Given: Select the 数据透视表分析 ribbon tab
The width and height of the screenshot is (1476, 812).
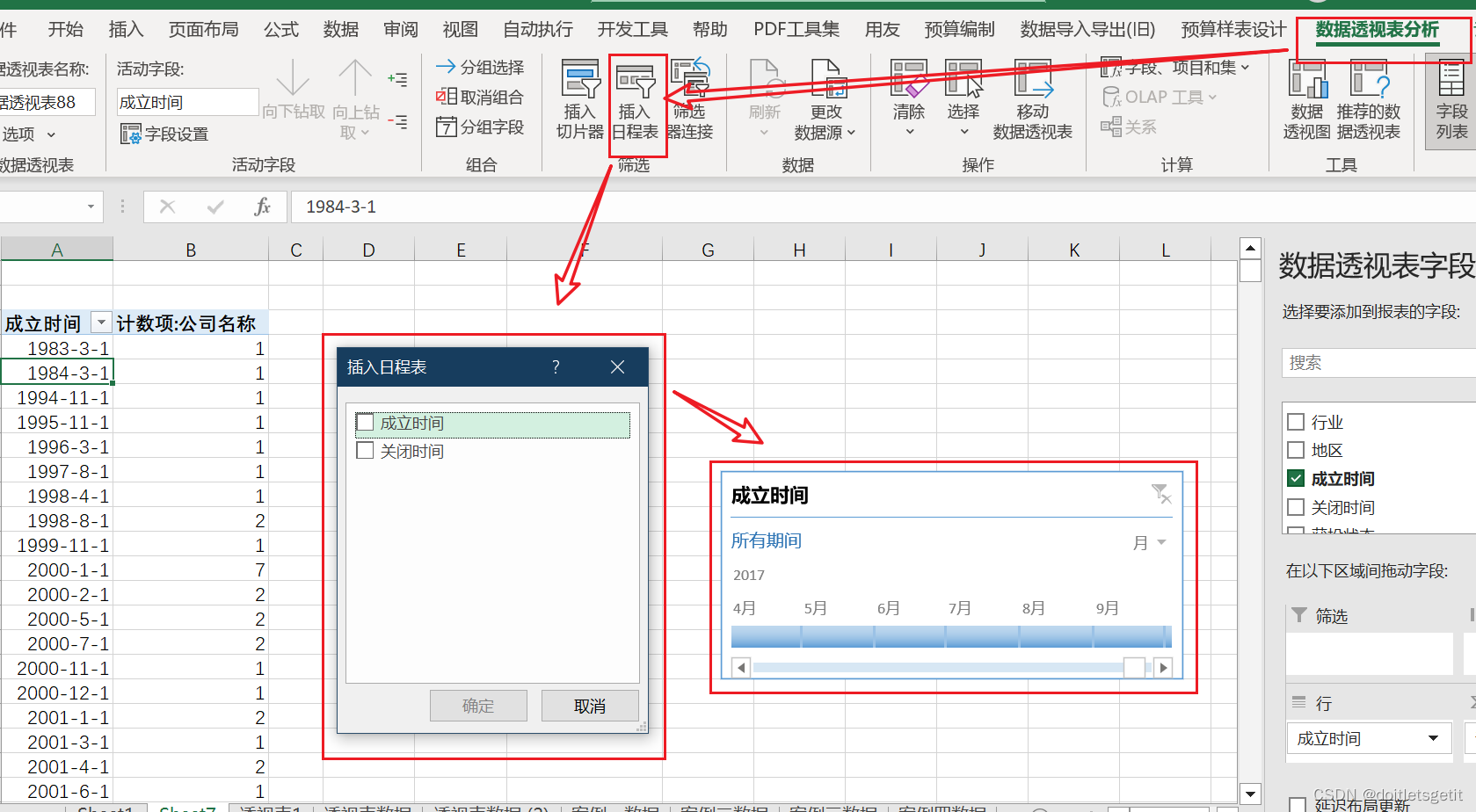Looking at the screenshot, I should (x=1378, y=30).
